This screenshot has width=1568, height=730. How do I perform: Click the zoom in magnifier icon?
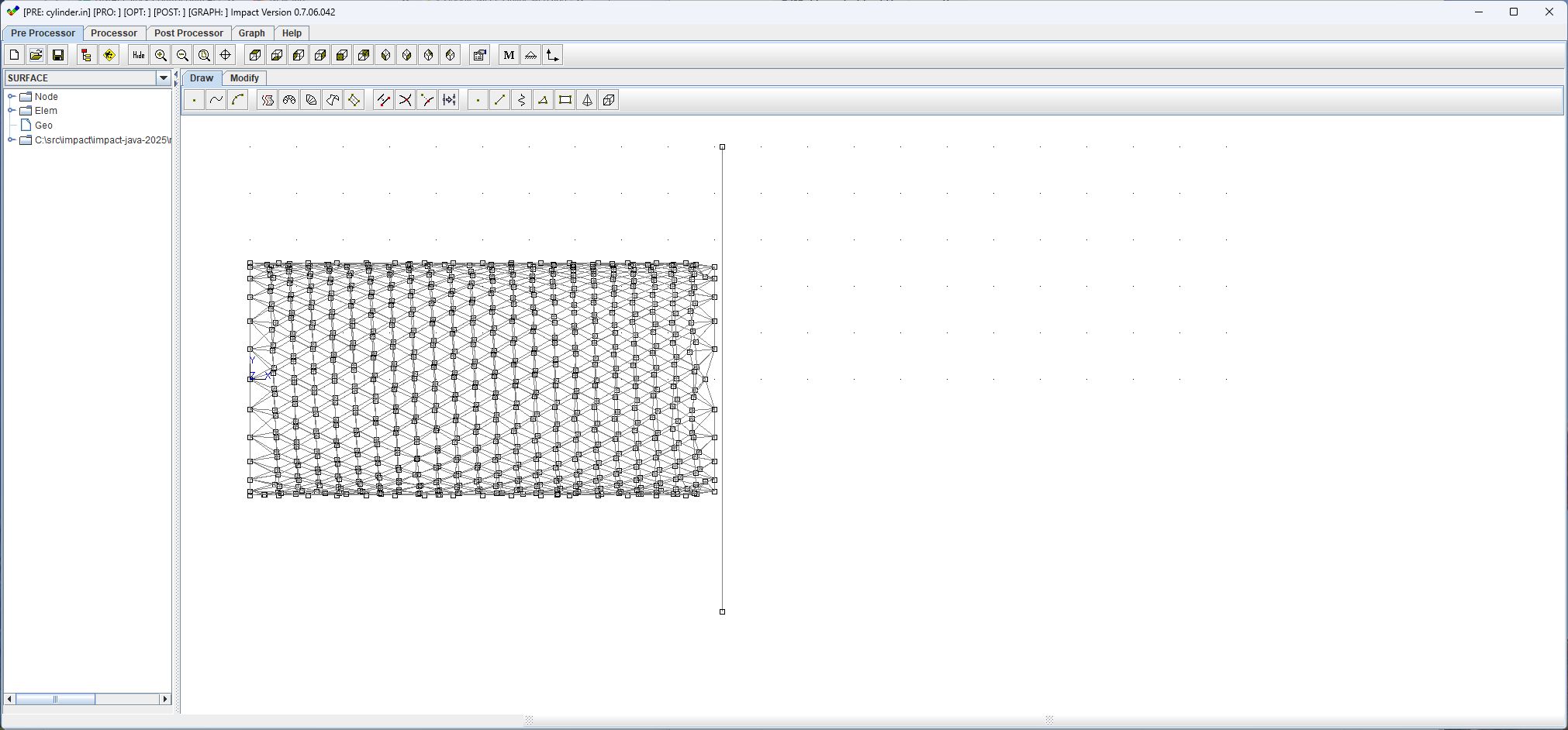pyautogui.click(x=161, y=55)
